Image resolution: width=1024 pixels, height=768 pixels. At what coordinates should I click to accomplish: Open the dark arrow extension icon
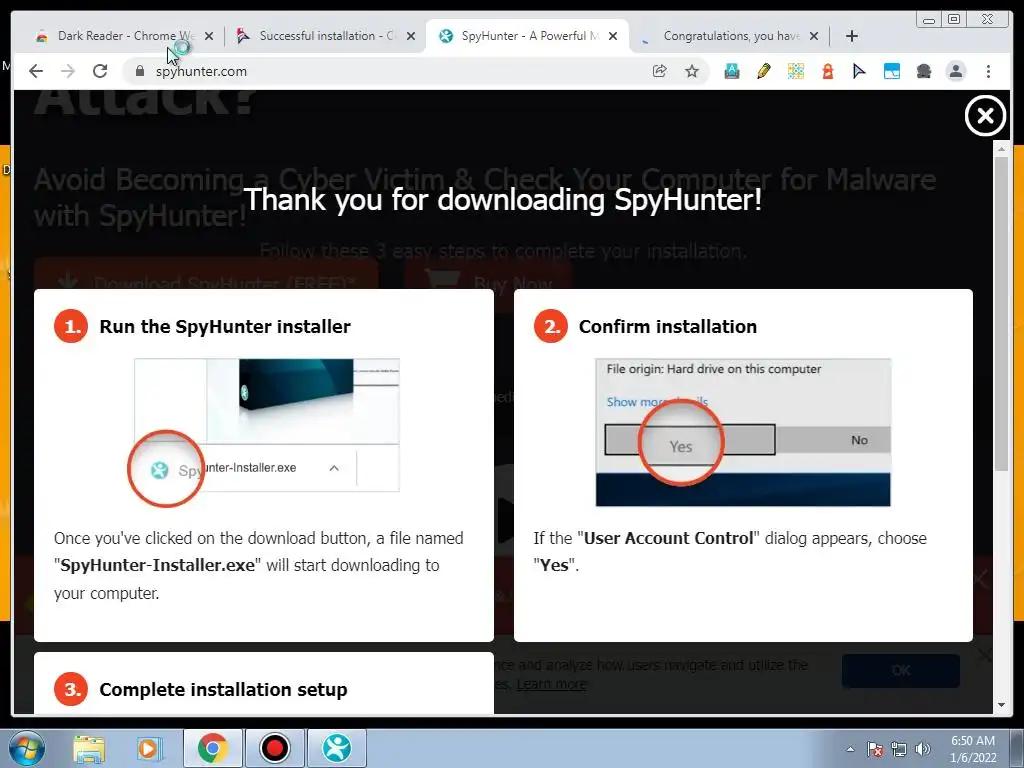[859, 71]
